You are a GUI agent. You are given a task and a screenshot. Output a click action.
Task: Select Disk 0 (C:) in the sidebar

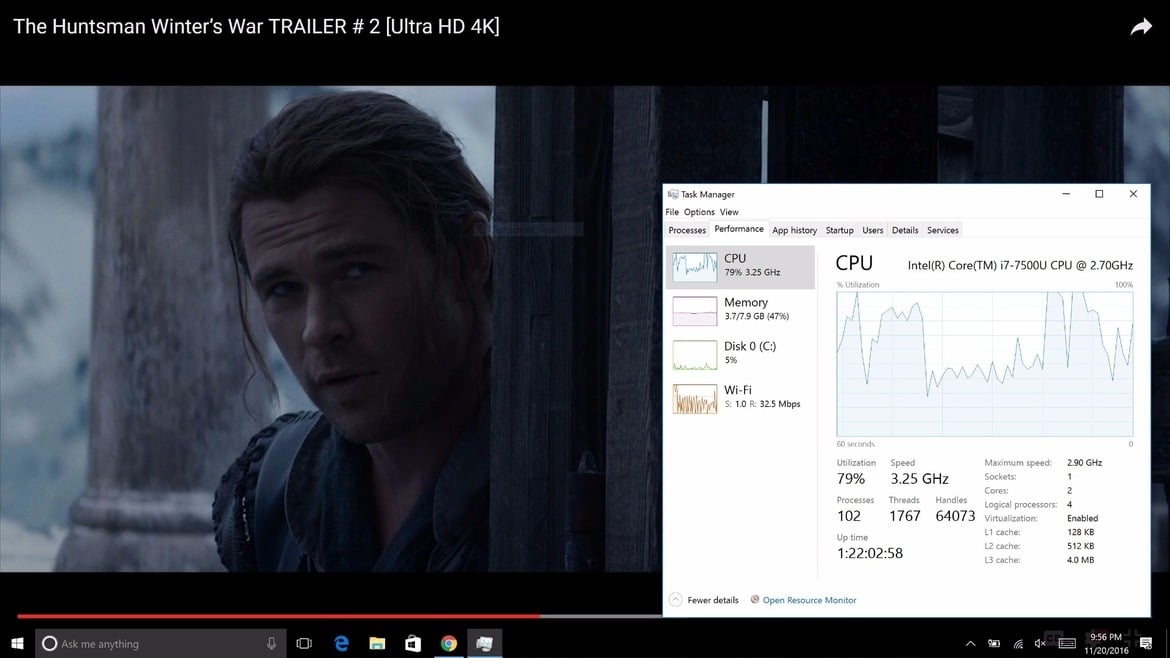tap(740, 354)
